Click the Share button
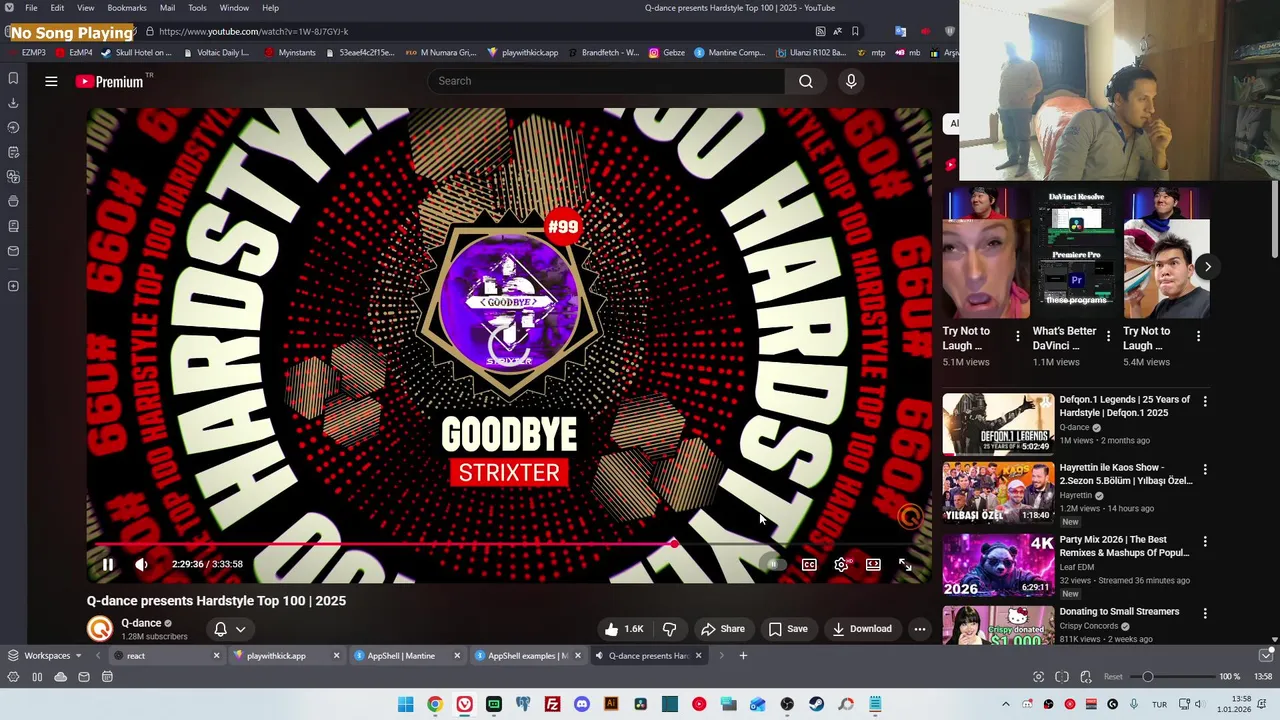This screenshot has width=1280, height=720. (722, 629)
